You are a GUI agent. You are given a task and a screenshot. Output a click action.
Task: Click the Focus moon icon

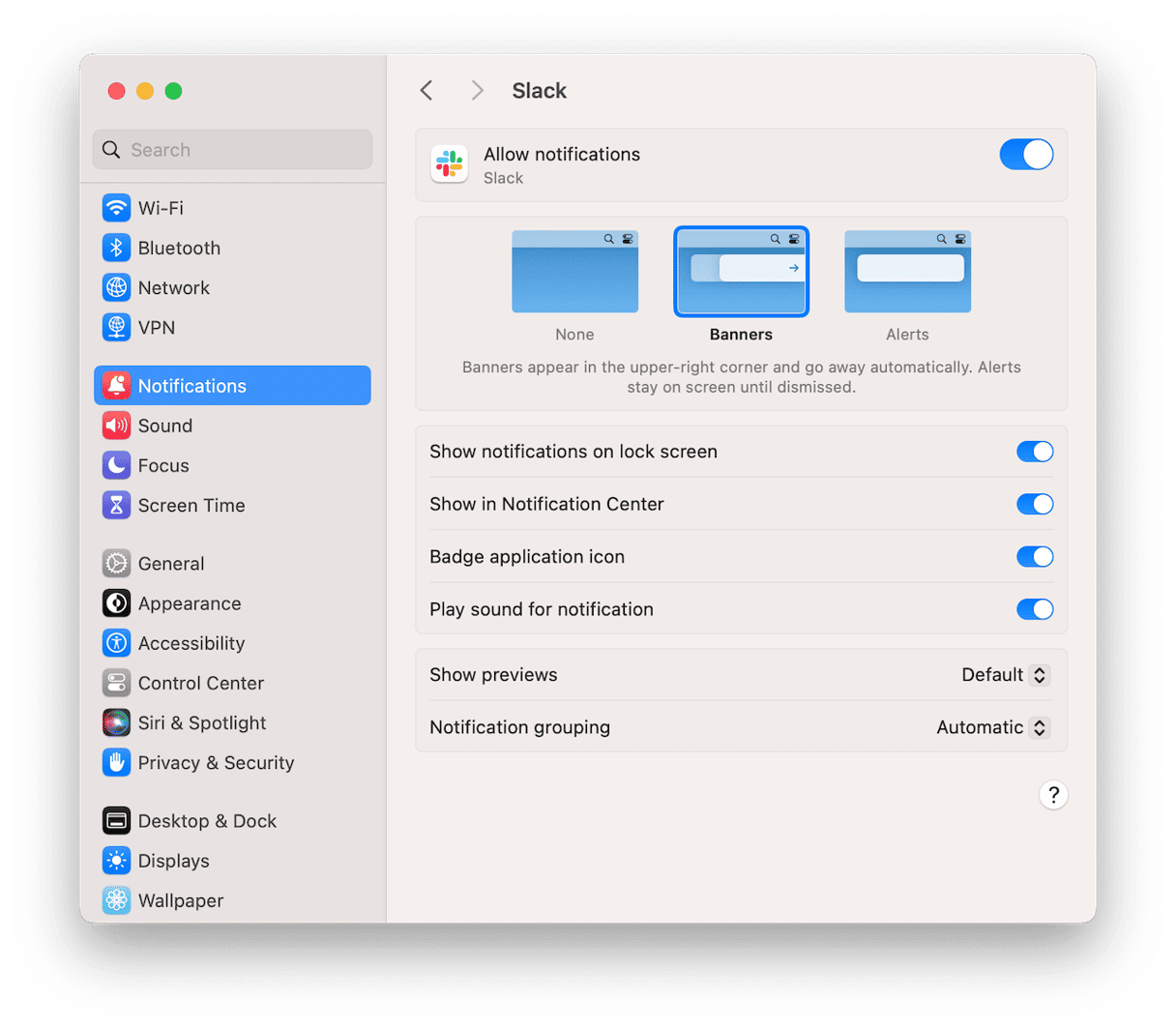coord(116,465)
